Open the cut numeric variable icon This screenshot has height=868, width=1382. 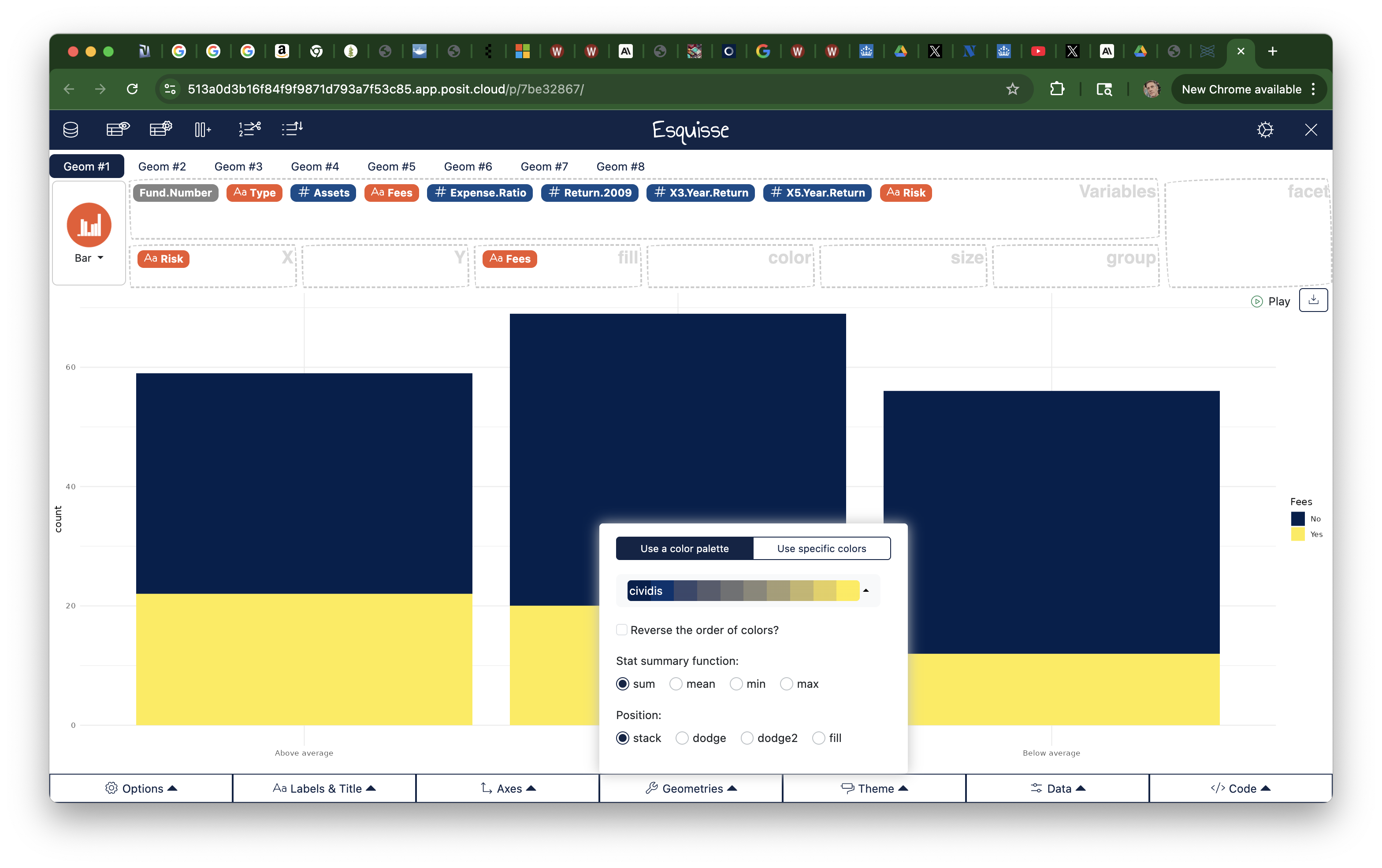[250, 129]
